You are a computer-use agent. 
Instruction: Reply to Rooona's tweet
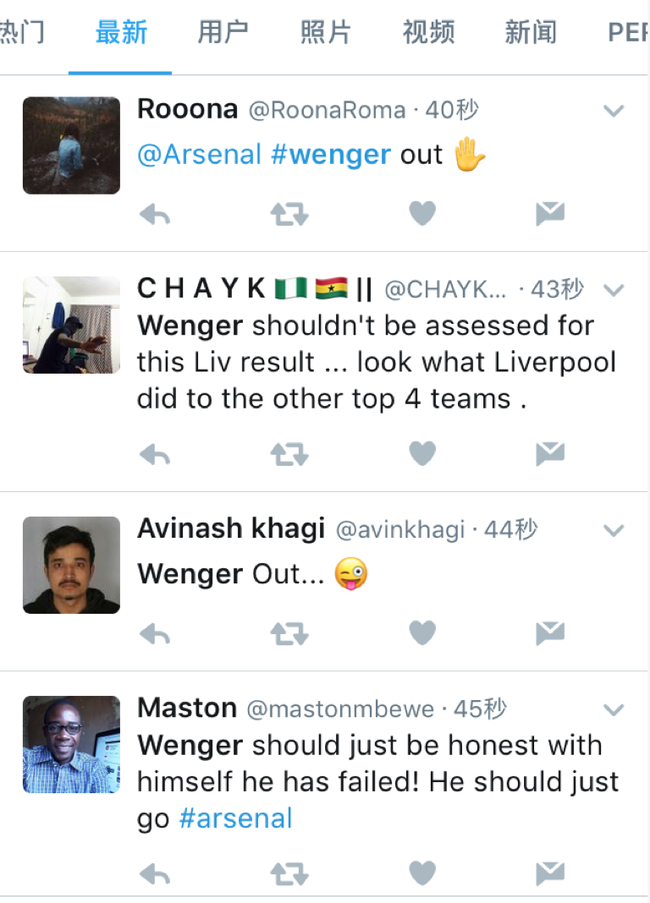(155, 213)
